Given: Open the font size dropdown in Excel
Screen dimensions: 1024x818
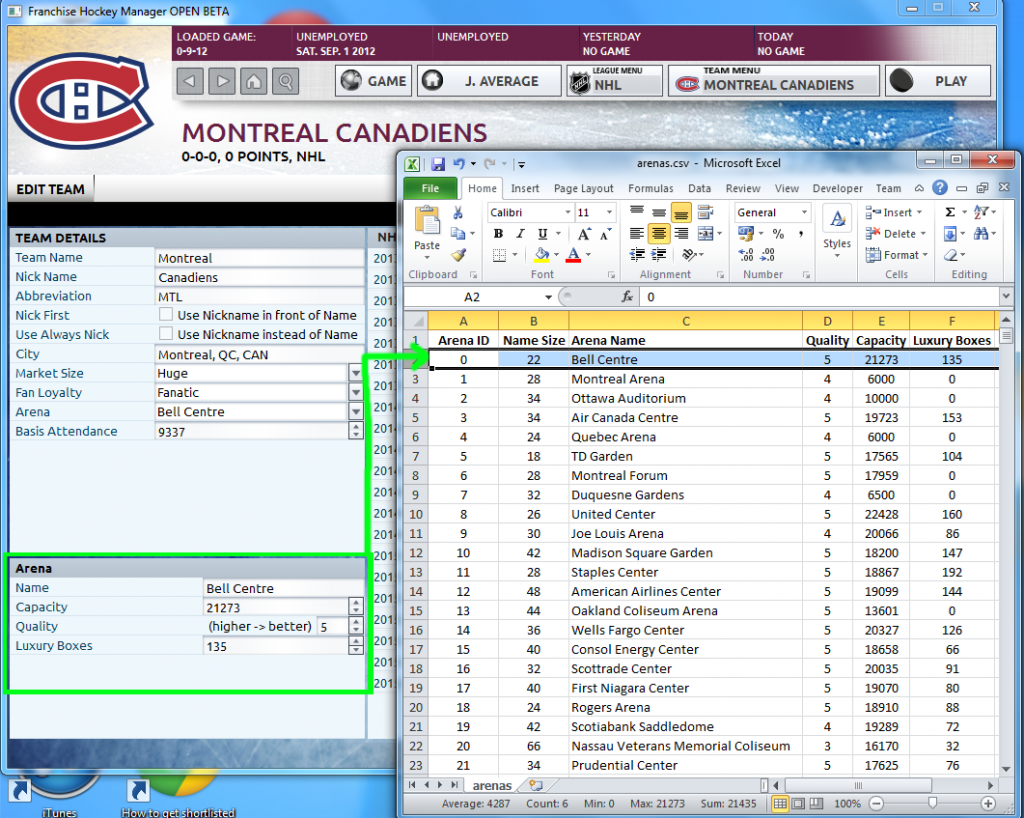Looking at the screenshot, I should tap(609, 212).
